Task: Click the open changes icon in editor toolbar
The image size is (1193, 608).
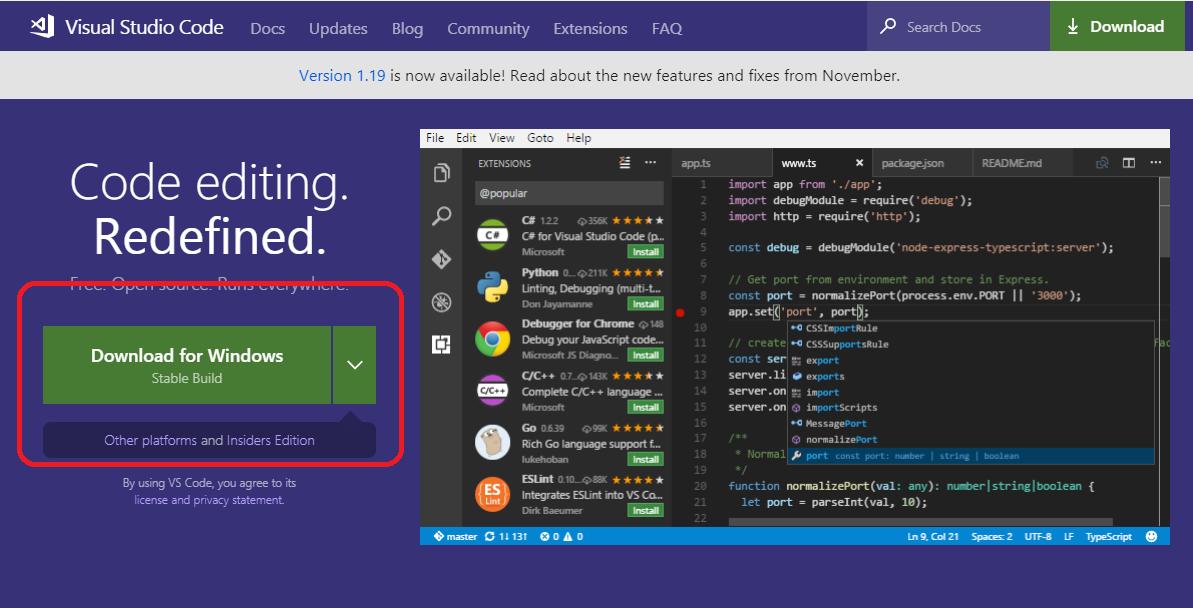Action: pyautogui.click(x=1102, y=163)
